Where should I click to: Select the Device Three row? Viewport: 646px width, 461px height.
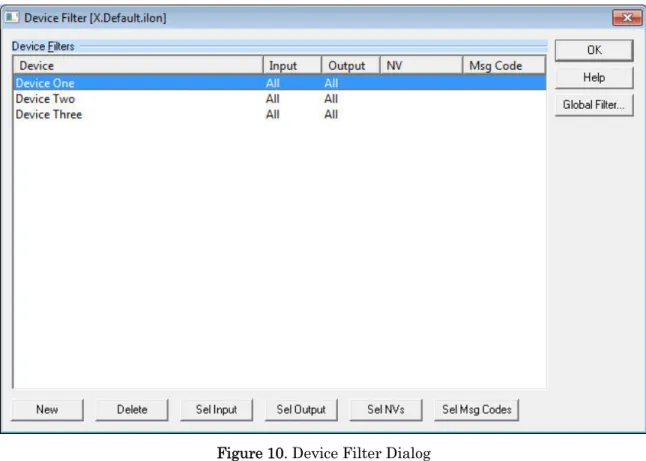[280, 115]
